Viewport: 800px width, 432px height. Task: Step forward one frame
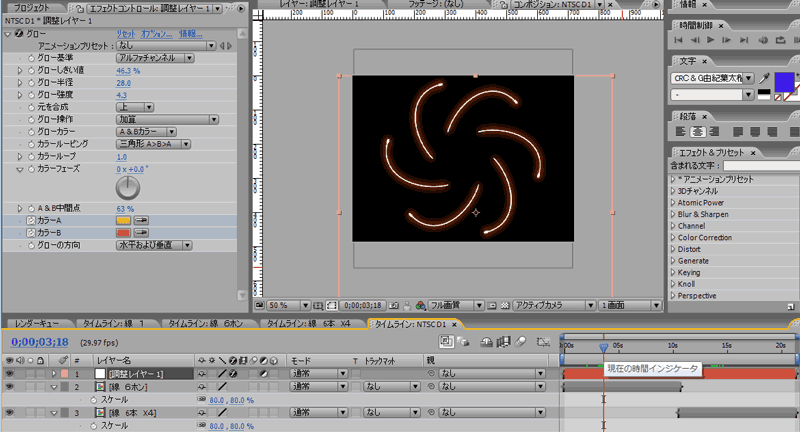[726, 40]
